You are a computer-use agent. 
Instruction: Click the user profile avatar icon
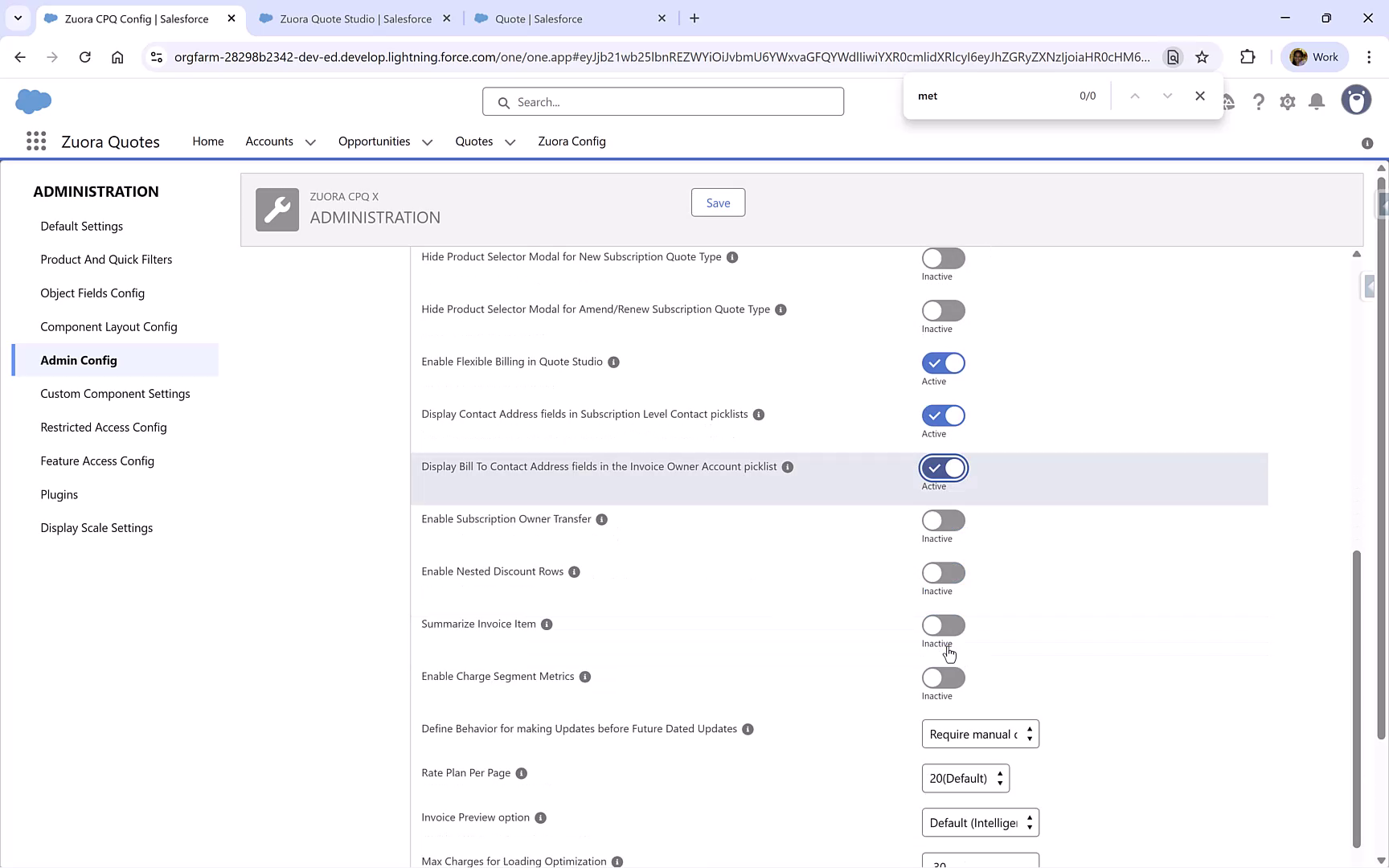click(x=1356, y=100)
